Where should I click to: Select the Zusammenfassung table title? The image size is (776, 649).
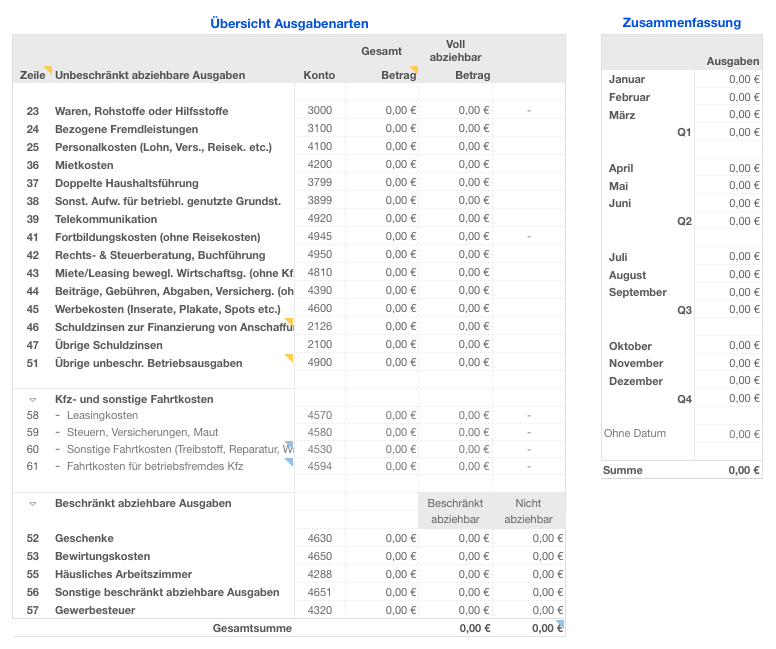[x=681, y=22]
